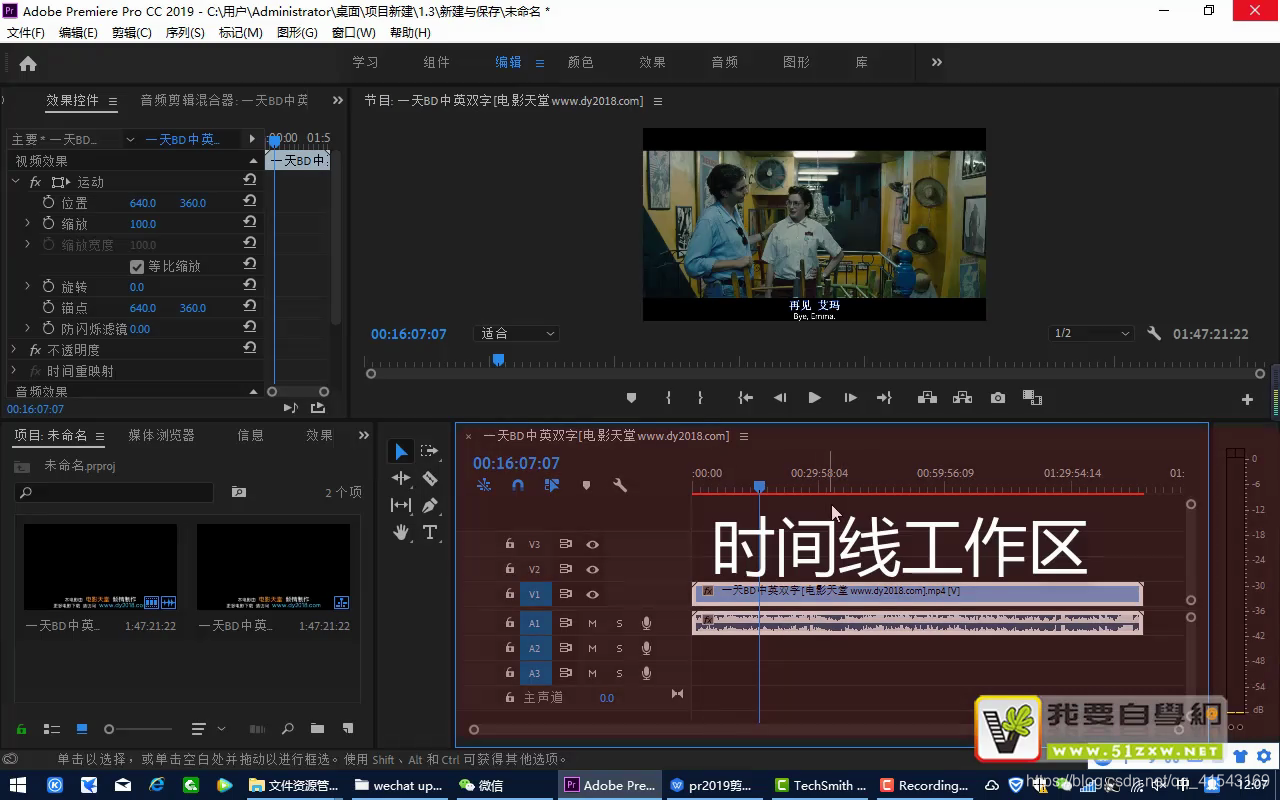Solo the A2 audio track
Image resolution: width=1280 pixels, height=800 pixels.
(x=619, y=648)
